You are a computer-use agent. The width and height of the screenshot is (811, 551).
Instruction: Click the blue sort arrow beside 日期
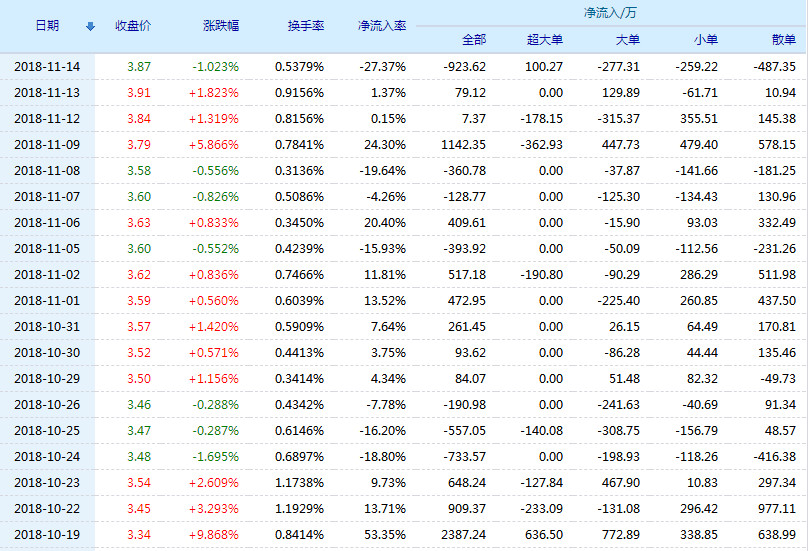[x=91, y=26]
